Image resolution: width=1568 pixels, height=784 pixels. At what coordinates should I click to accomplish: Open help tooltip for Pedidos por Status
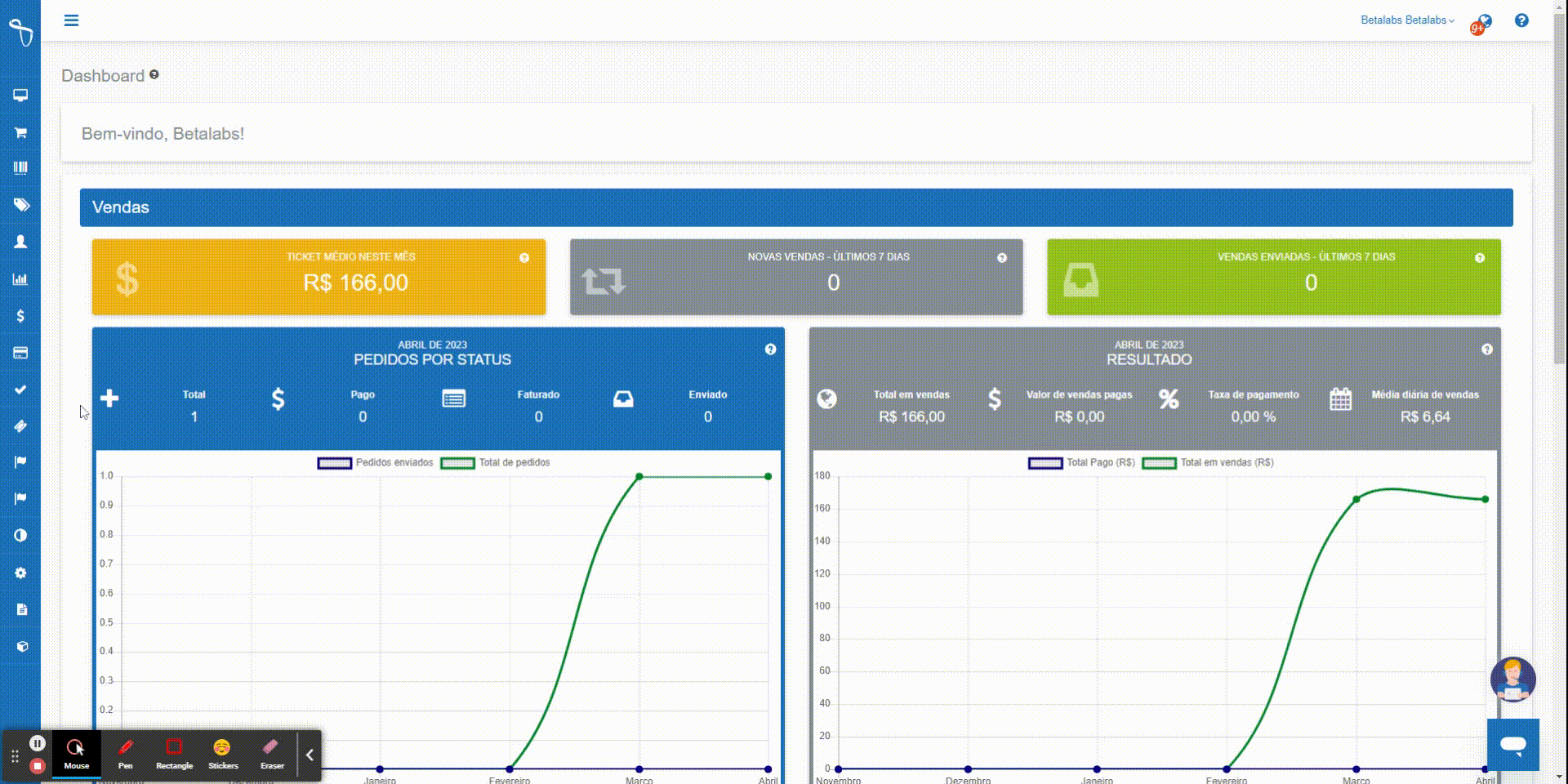770,350
